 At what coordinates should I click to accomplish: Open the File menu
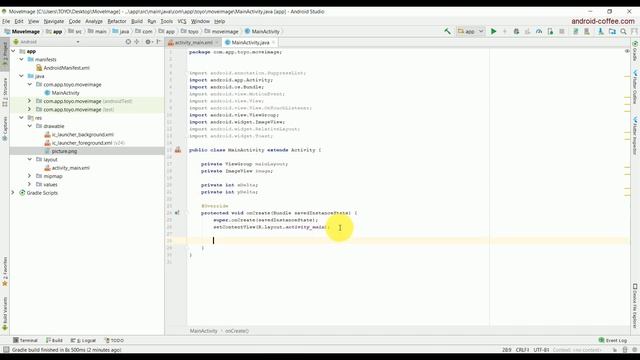[6, 21]
